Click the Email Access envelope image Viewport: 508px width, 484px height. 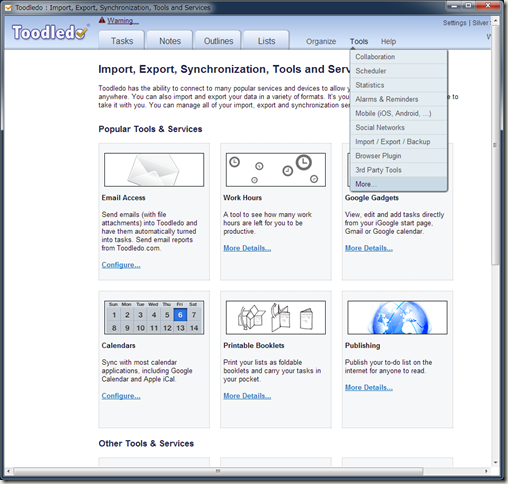(154, 170)
